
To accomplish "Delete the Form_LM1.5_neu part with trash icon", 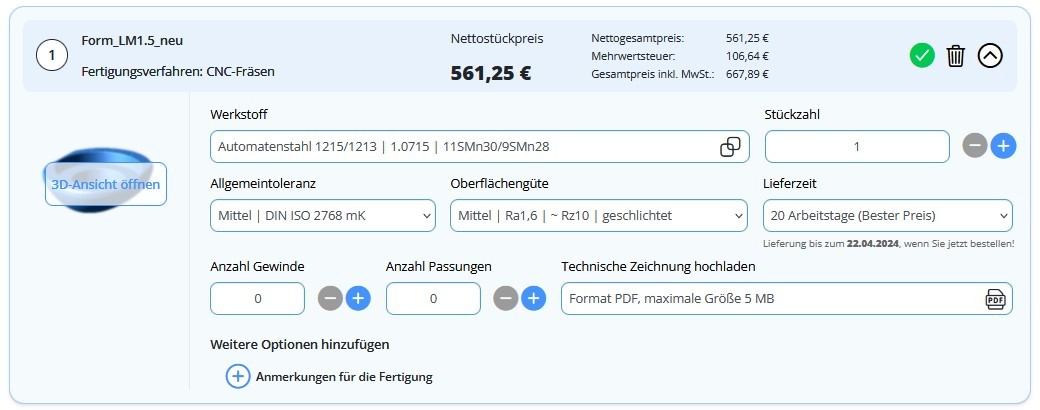I will (x=956, y=56).
